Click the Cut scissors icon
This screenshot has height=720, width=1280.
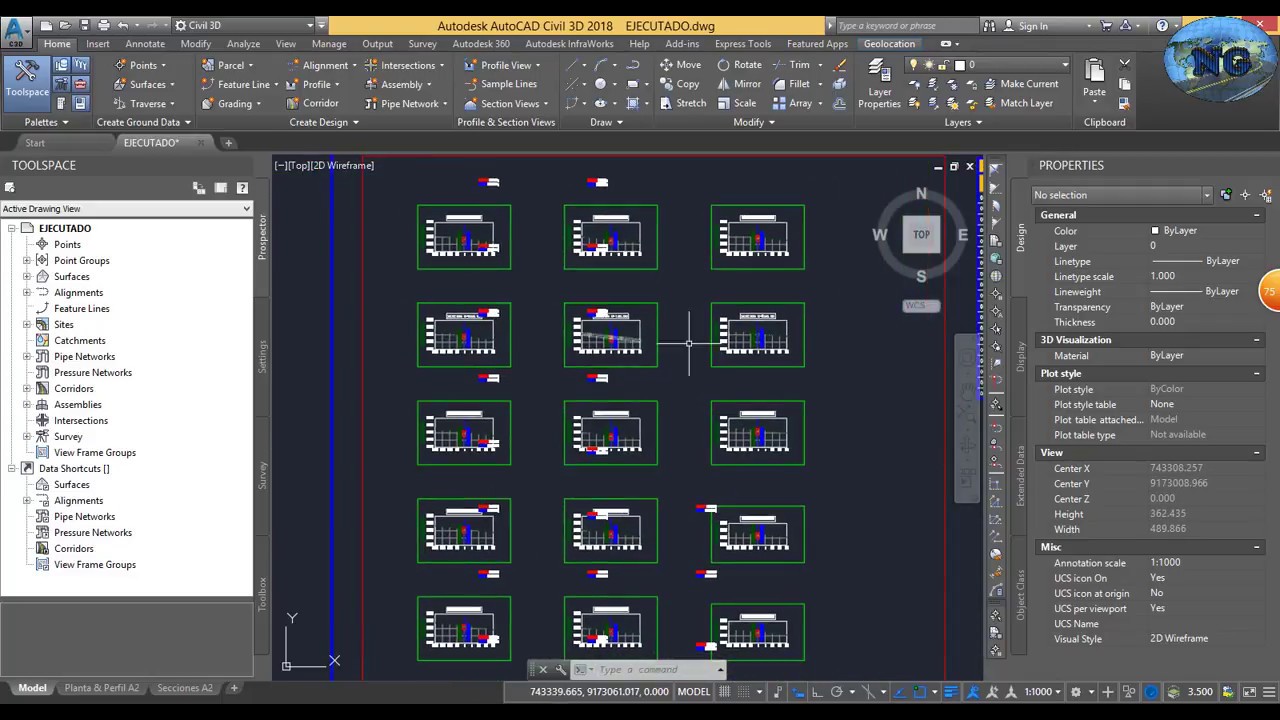click(1125, 65)
